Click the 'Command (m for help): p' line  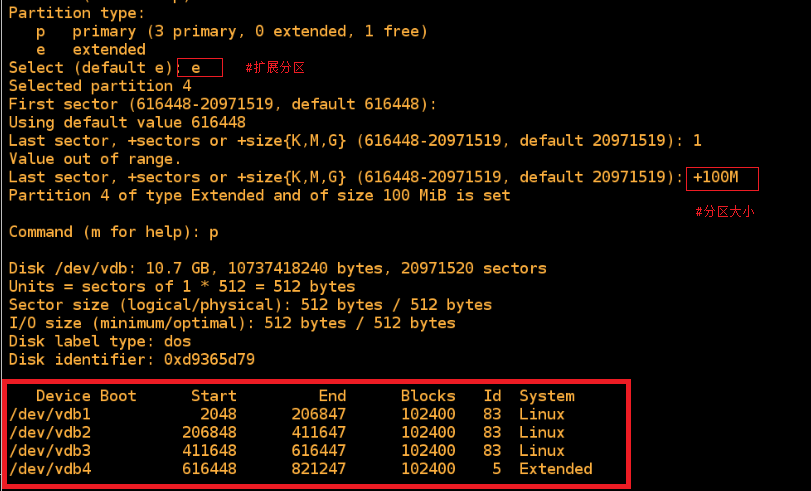click(x=113, y=232)
